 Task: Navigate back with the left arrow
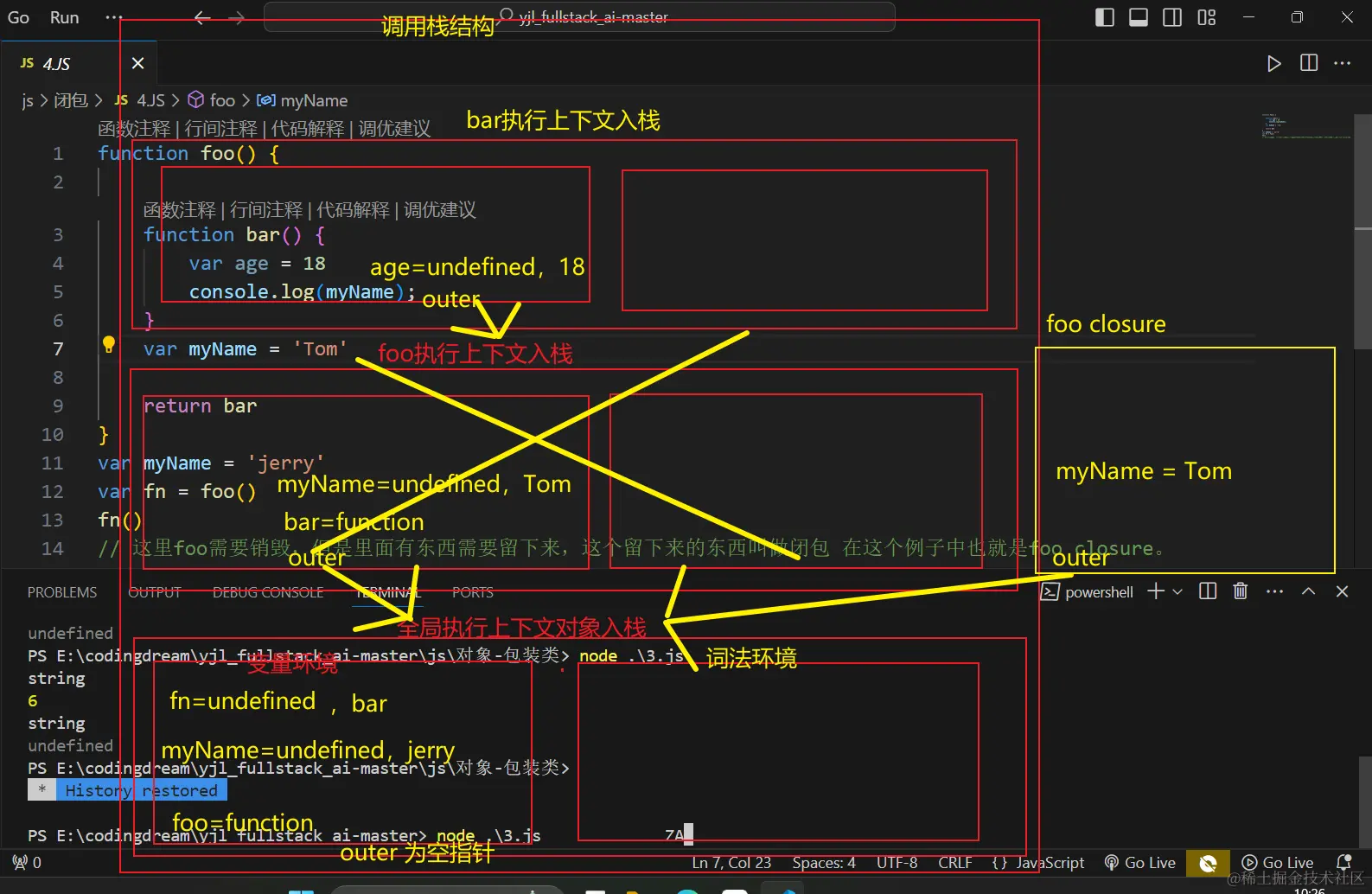(202, 17)
